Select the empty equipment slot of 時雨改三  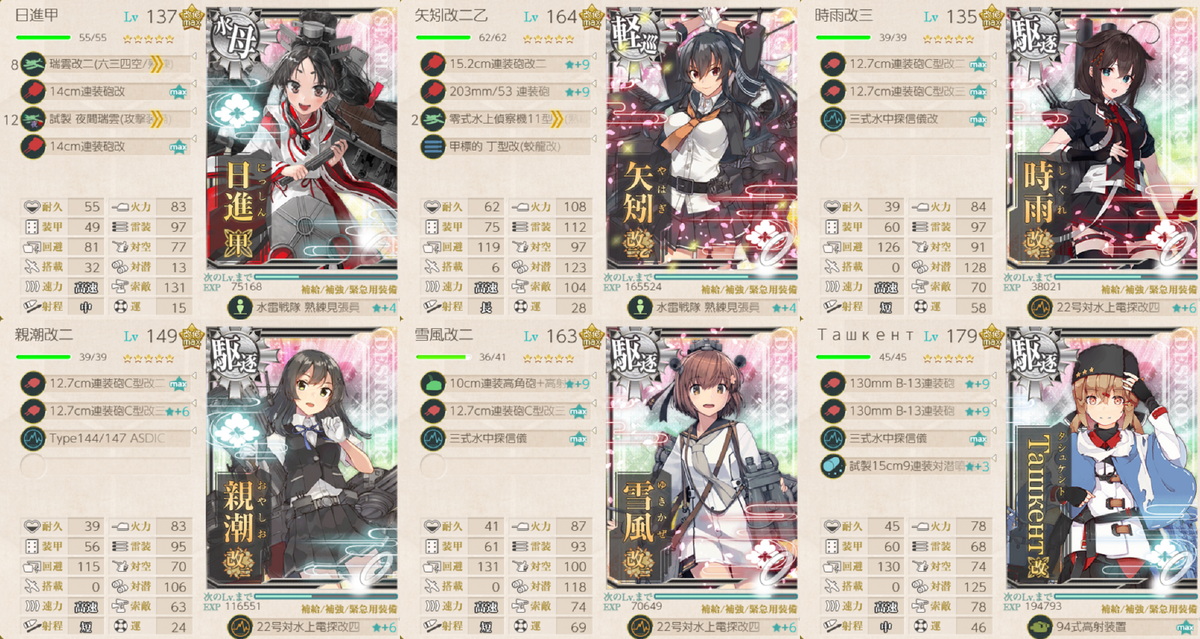(830, 147)
